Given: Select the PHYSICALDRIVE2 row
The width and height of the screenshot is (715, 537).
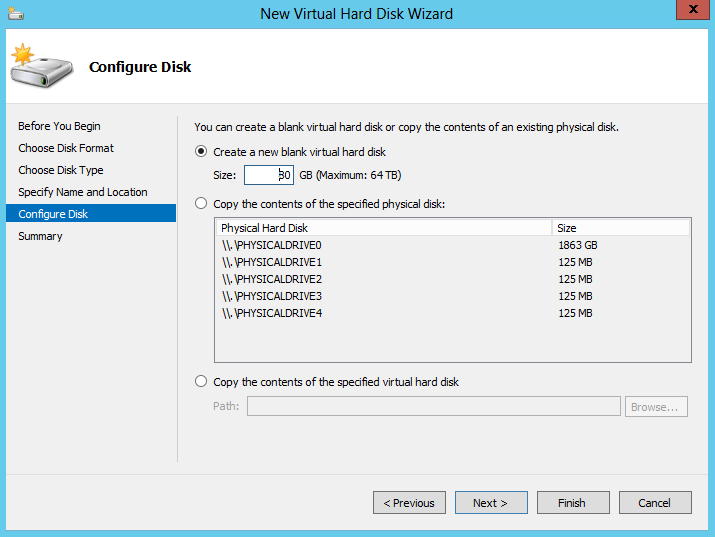Looking at the screenshot, I should click(x=272, y=279).
